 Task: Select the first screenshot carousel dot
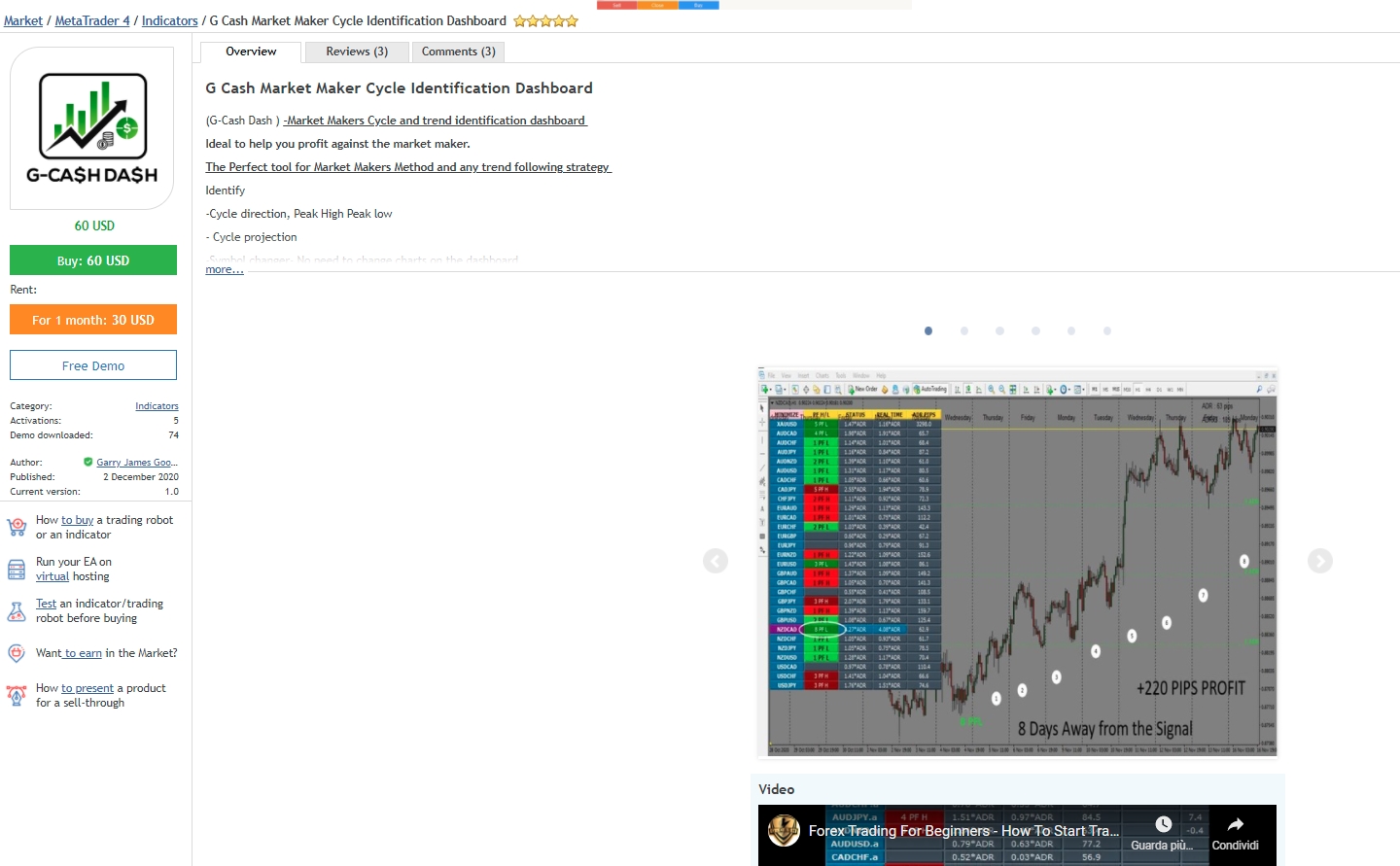928,331
